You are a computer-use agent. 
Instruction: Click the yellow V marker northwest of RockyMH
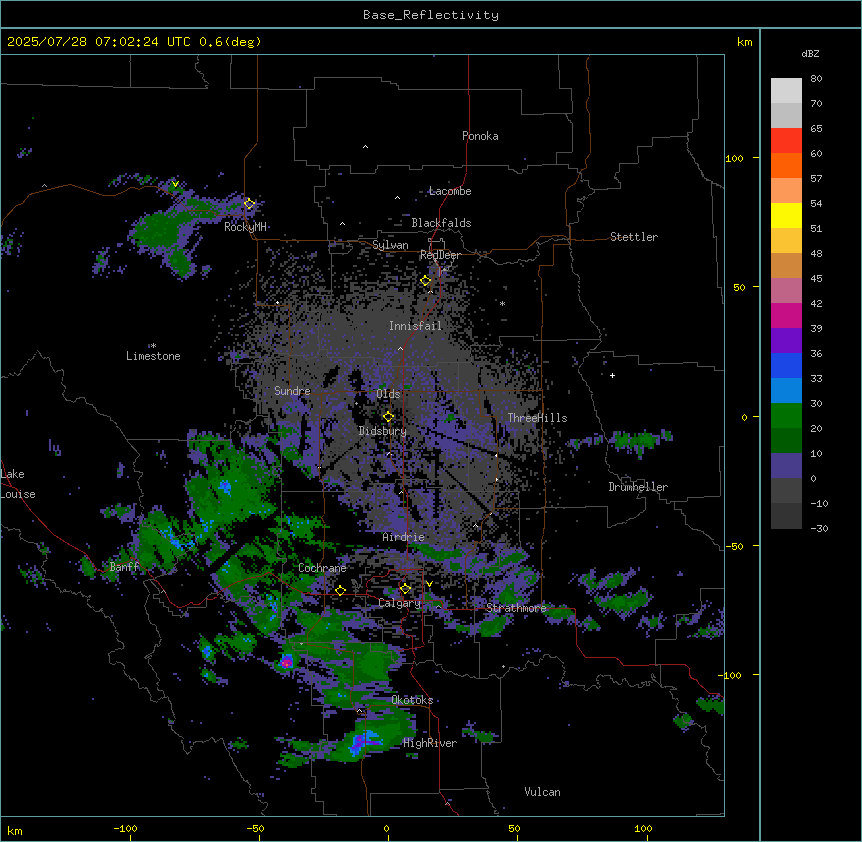click(x=175, y=184)
